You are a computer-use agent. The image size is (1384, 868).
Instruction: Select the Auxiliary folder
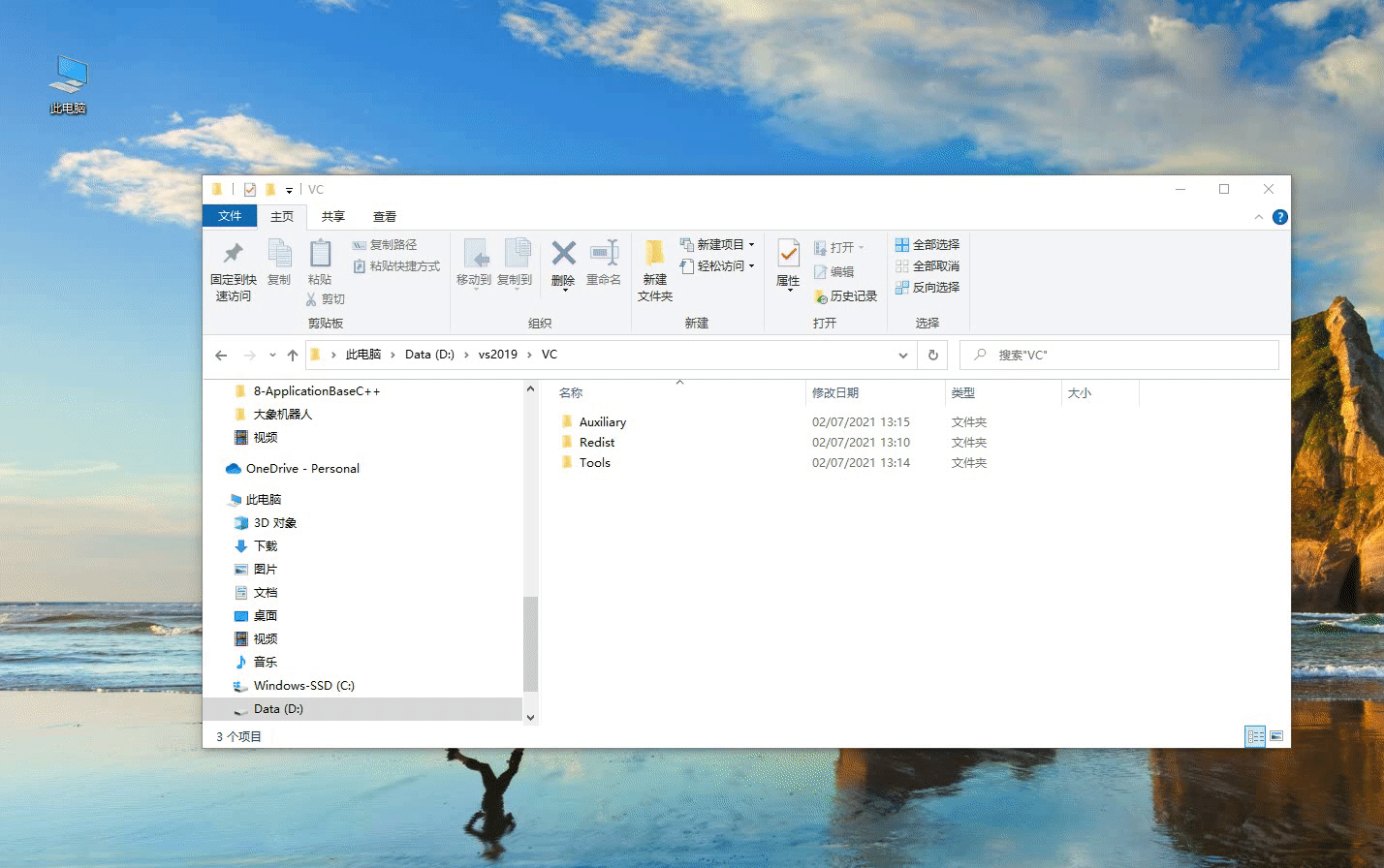602,422
